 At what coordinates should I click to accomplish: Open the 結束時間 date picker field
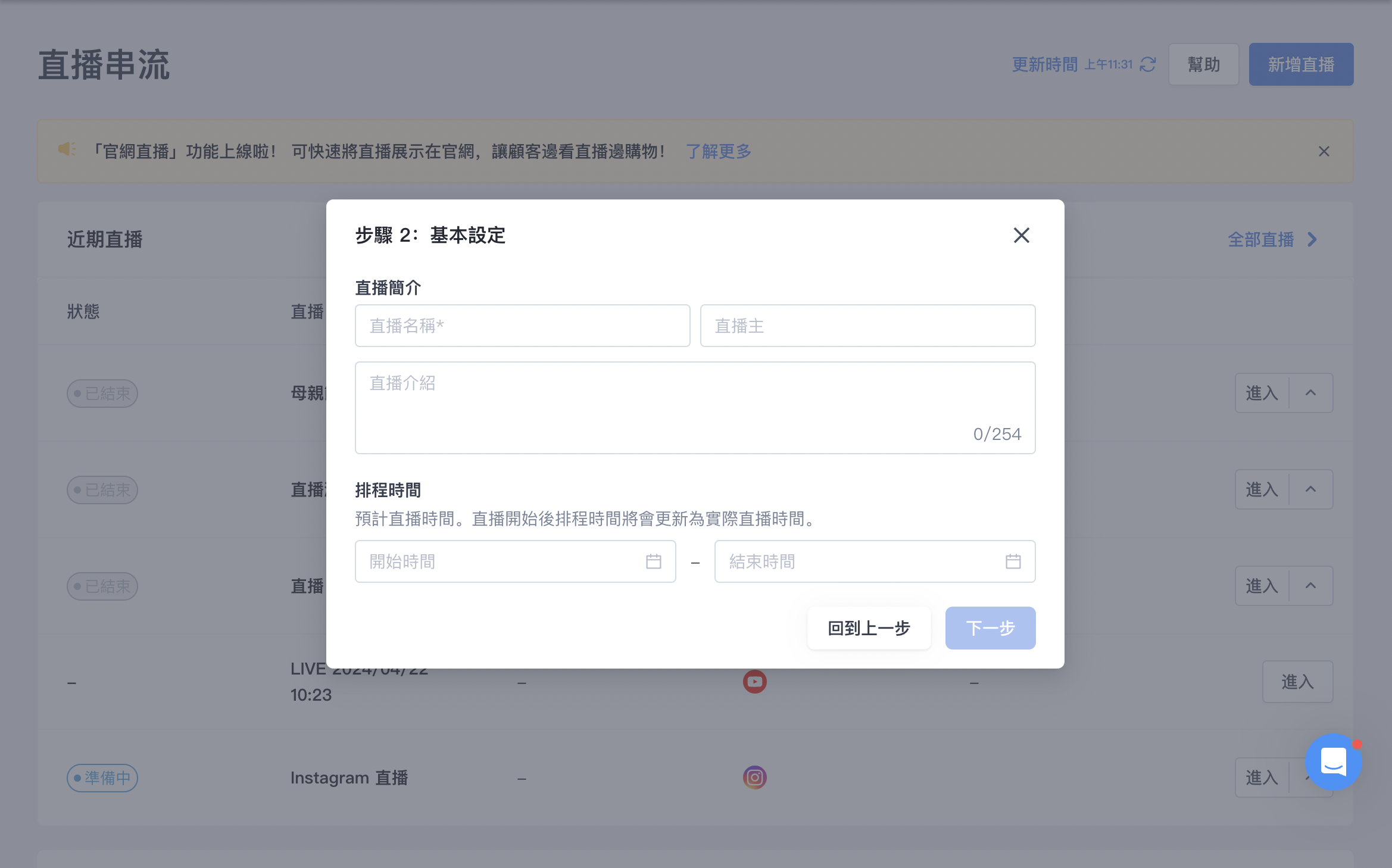click(x=875, y=561)
